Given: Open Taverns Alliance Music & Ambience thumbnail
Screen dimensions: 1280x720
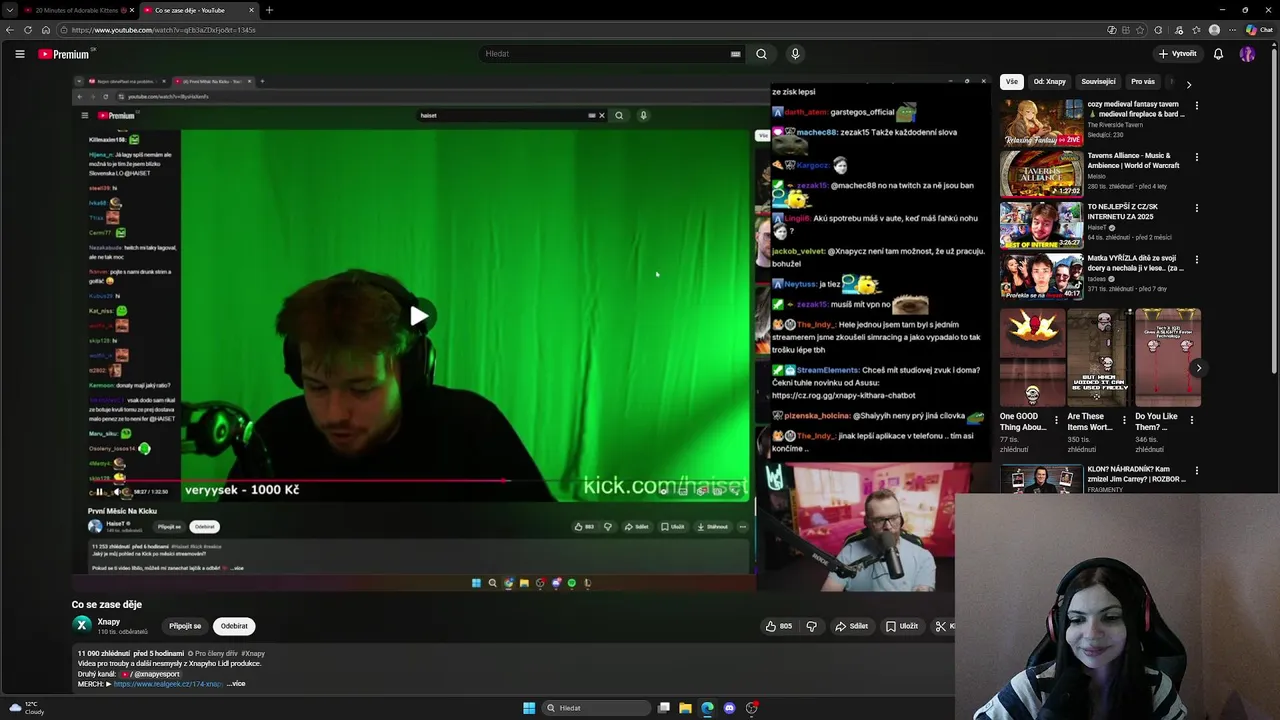Looking at the screenshot, I should (x=1041, y=174).
